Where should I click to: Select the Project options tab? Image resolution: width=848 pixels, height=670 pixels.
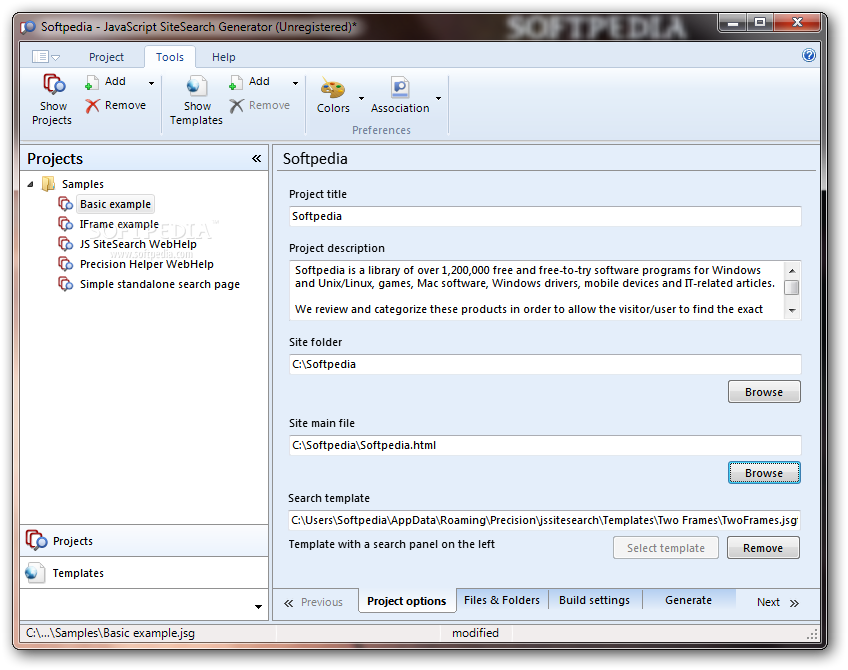pos(407,601)
